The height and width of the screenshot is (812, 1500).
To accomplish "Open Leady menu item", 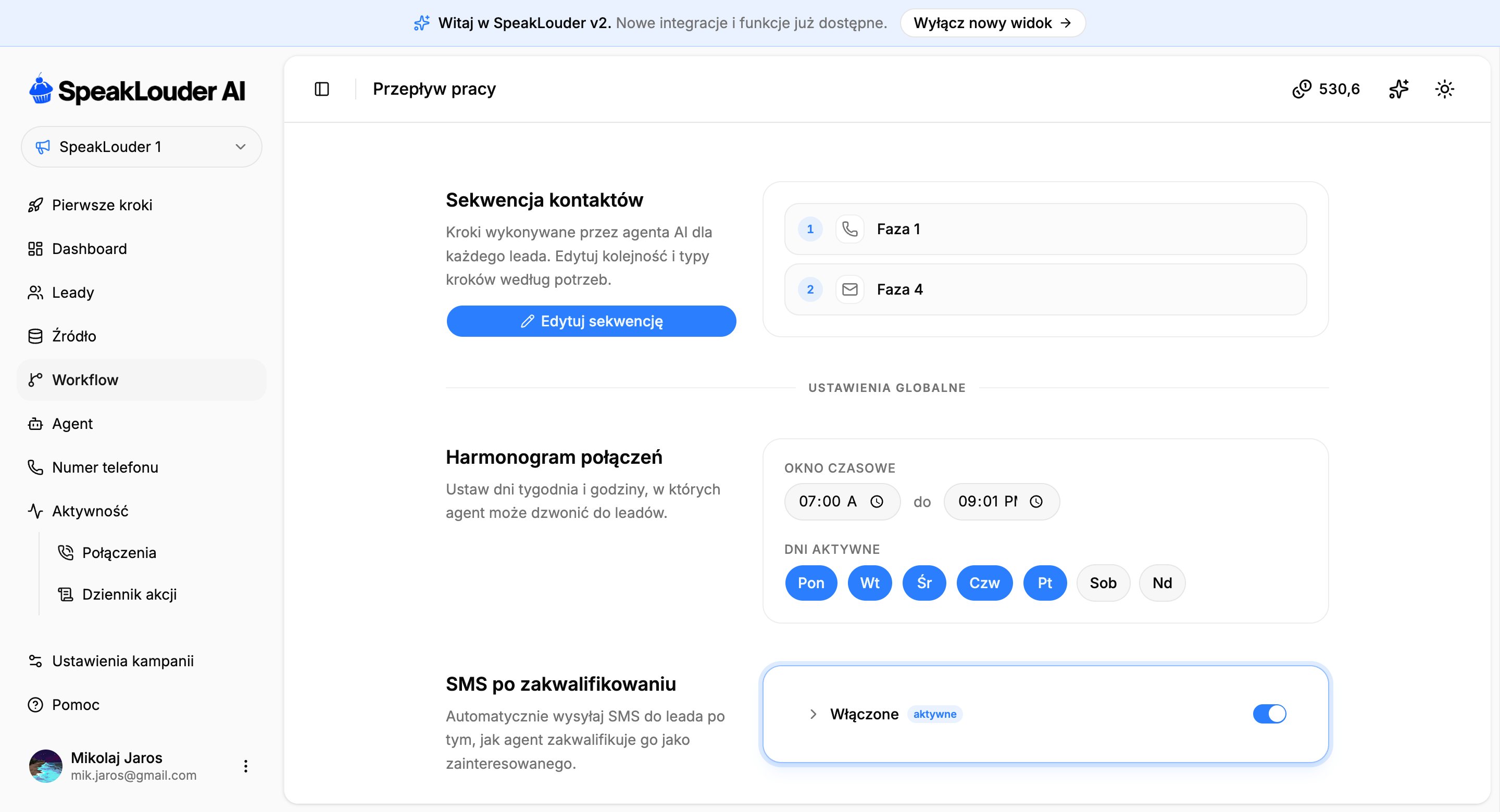I will (142, 292).
